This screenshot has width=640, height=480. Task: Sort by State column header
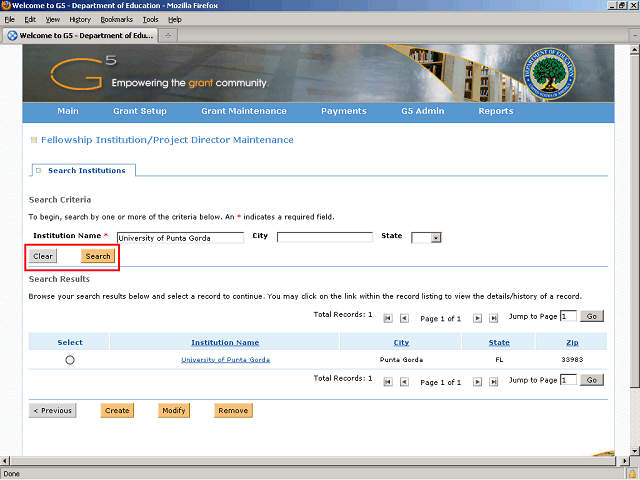tap(499, 342)
